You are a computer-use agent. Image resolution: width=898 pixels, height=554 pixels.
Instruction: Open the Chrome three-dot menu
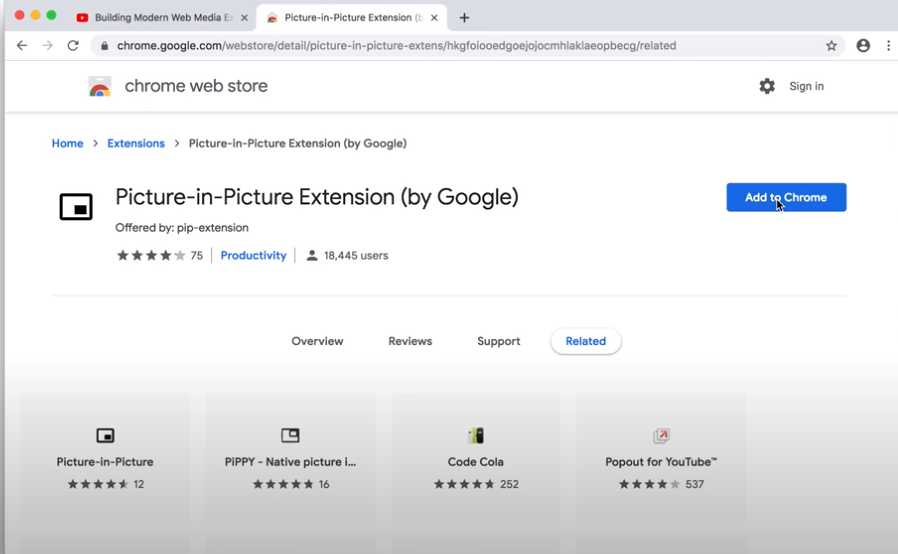click(888, 45)
